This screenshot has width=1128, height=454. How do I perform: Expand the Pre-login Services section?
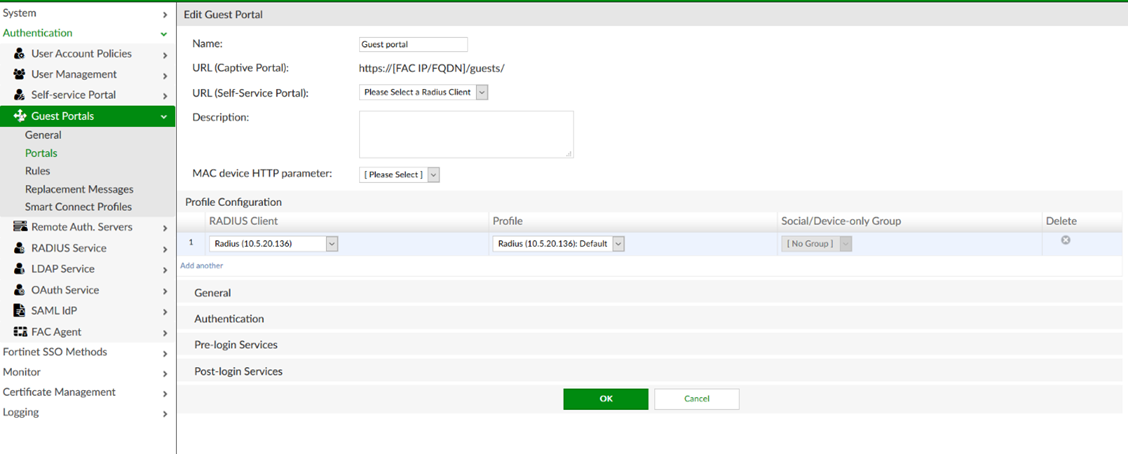[x=236, y=345]
